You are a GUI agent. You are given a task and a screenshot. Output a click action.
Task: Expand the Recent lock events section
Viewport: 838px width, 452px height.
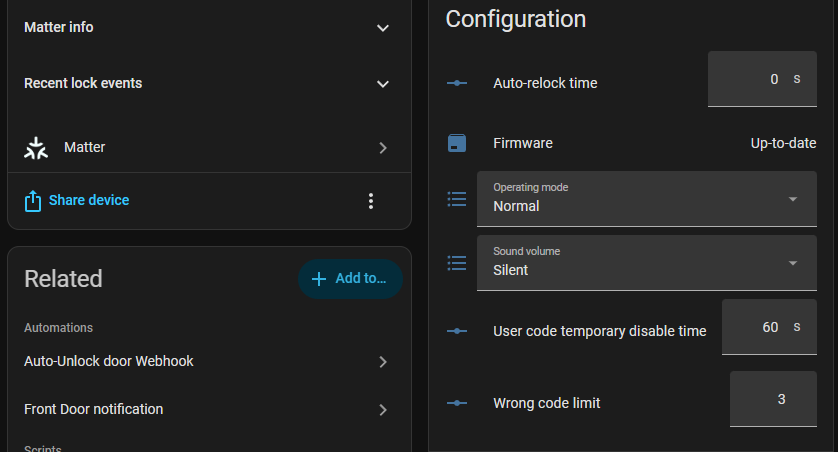(209, 83)
